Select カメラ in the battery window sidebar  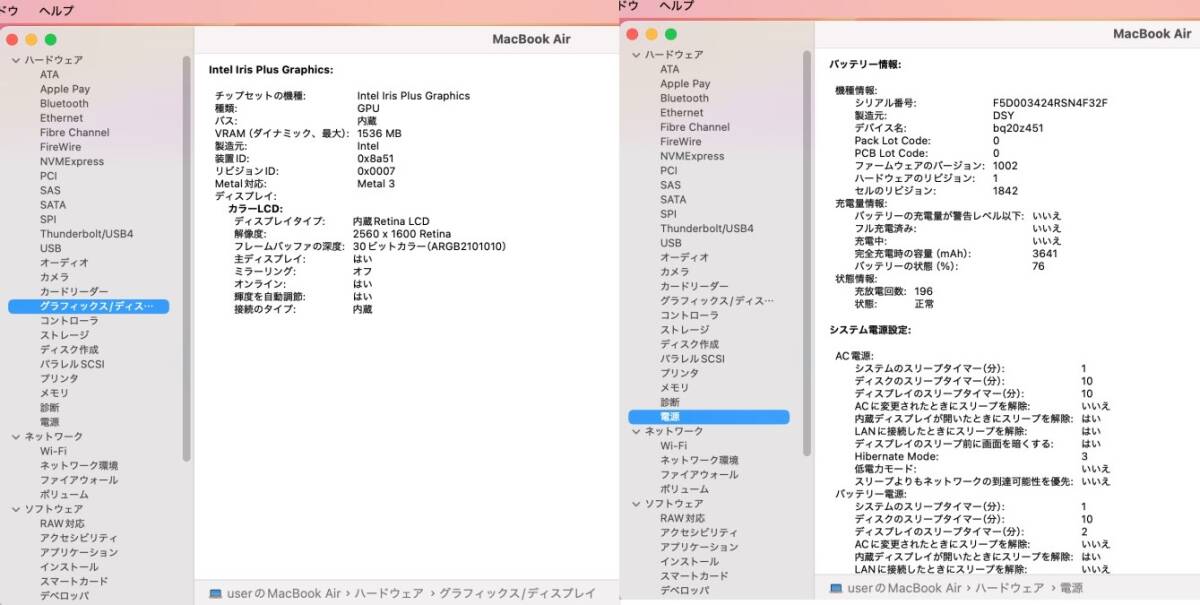(x=674, y=272)
